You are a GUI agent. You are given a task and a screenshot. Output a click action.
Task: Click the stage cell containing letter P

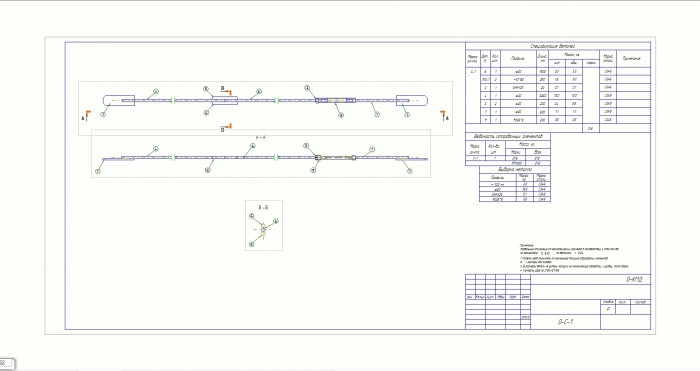608,309
